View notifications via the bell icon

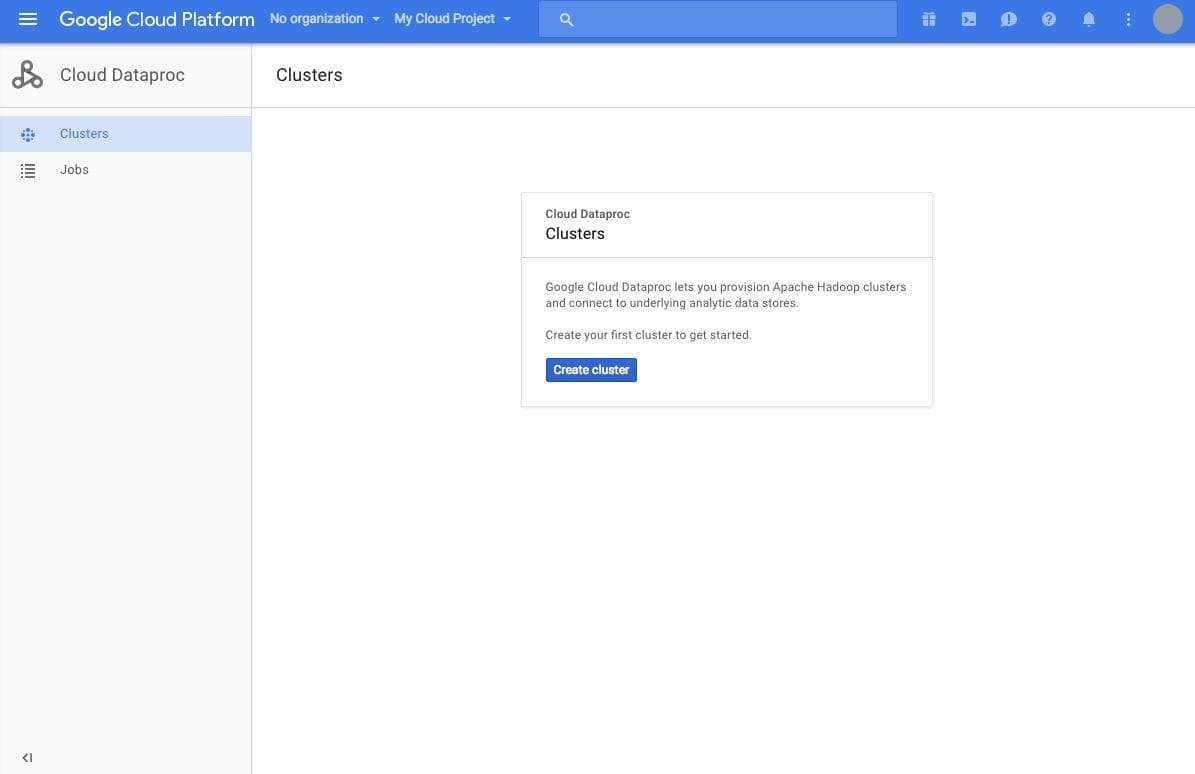click(x=1088, y=19)
